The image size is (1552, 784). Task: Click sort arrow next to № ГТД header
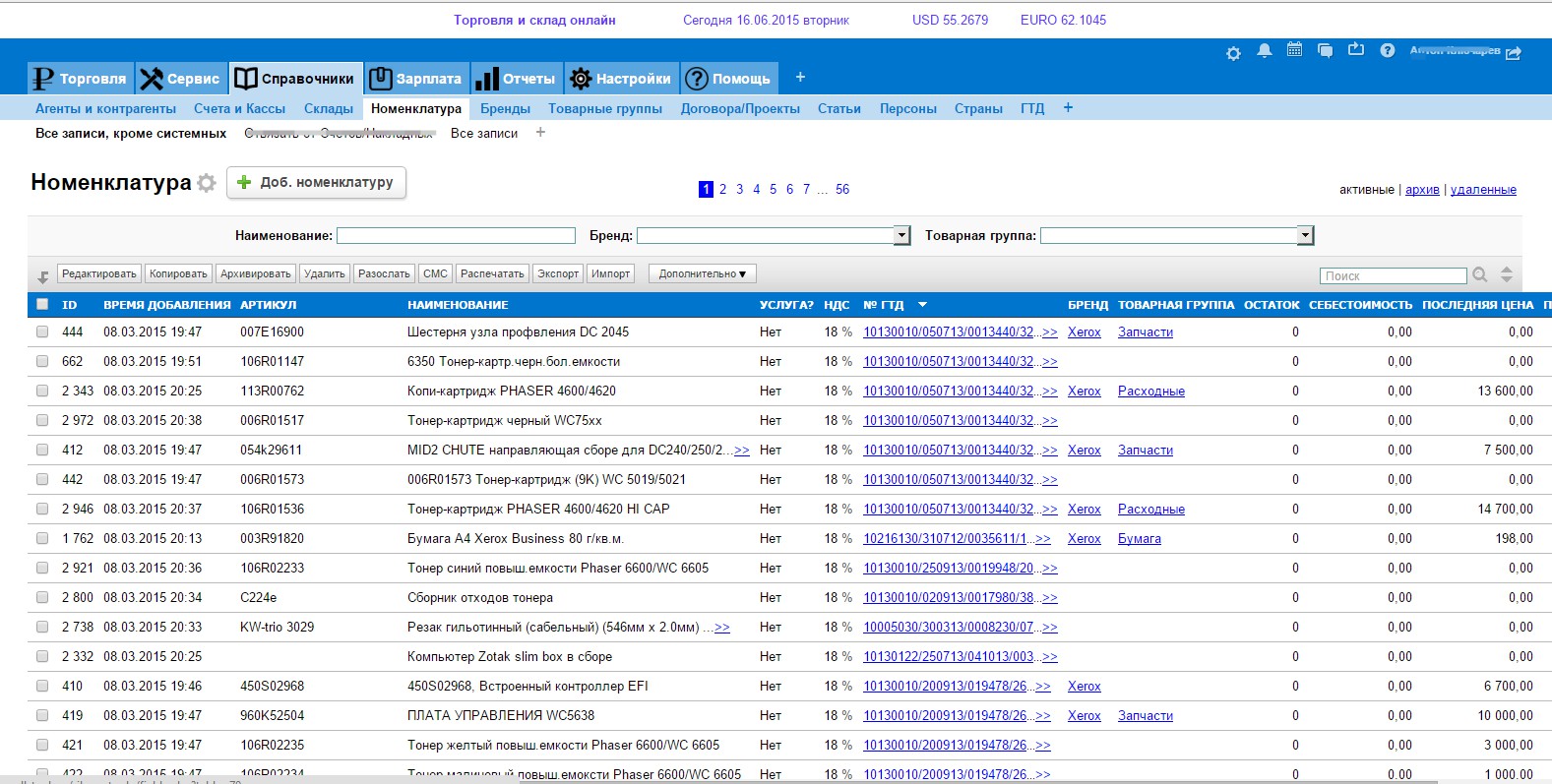click(x=922, y=305)
